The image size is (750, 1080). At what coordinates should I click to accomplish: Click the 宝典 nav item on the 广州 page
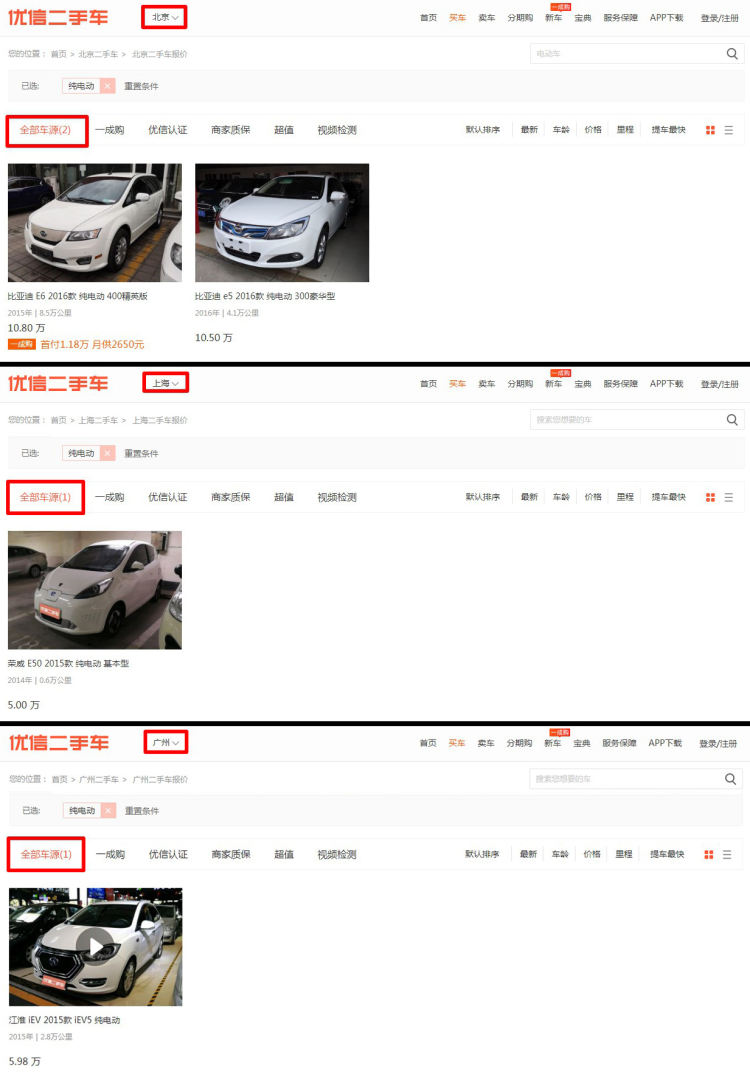coord(582,743)
